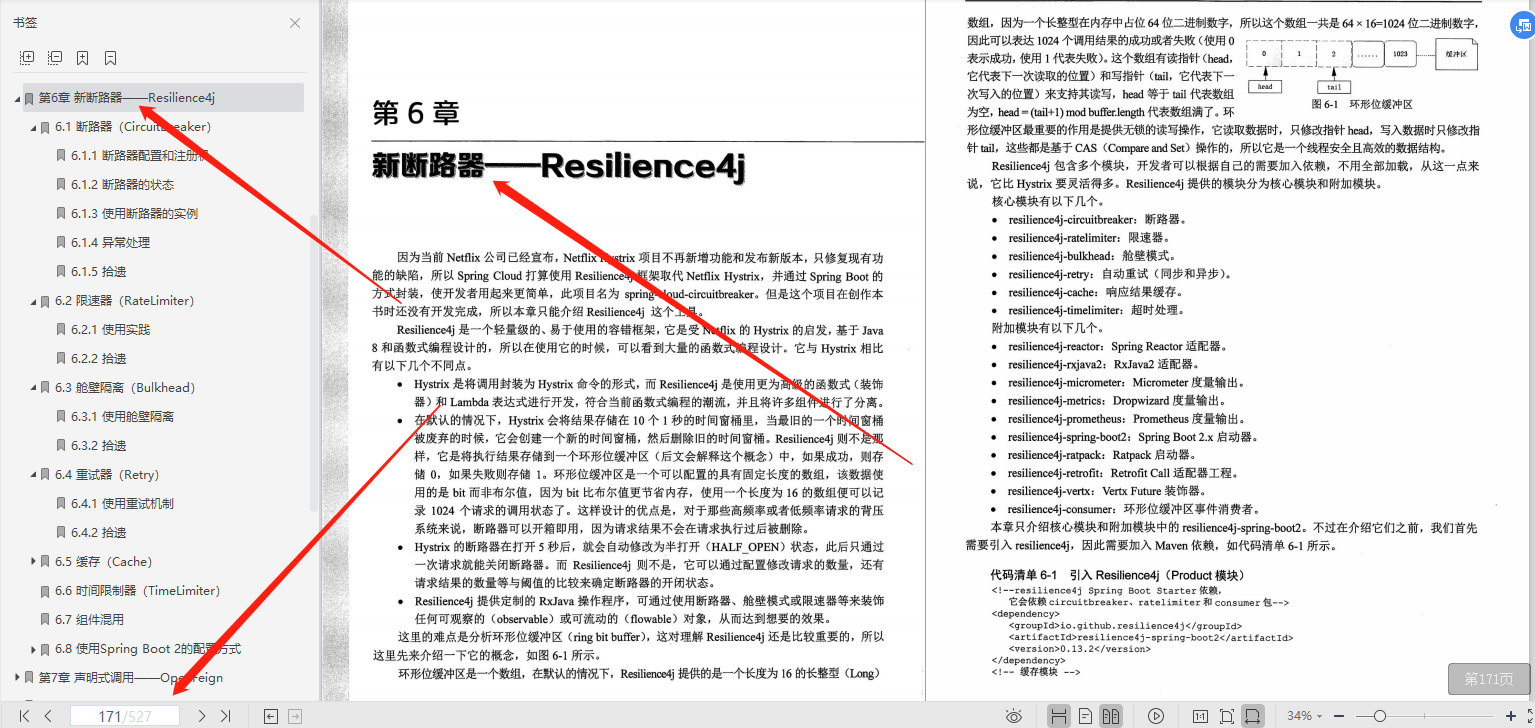Screen dimensions: 1535x728
Task: Expand the 第7章 声明式调用 bookmark node
Action: pos(17,678)
